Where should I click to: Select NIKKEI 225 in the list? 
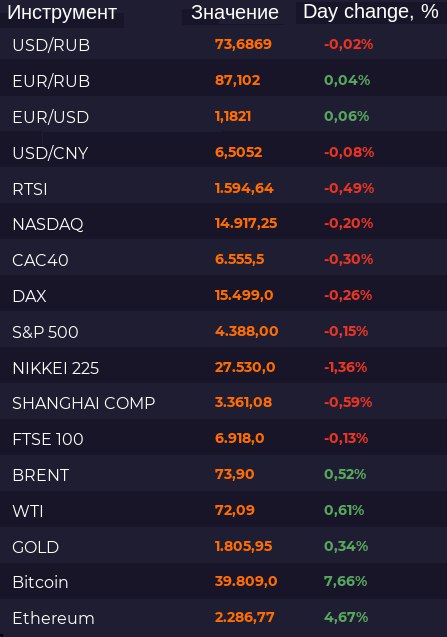tap(56, 368)
